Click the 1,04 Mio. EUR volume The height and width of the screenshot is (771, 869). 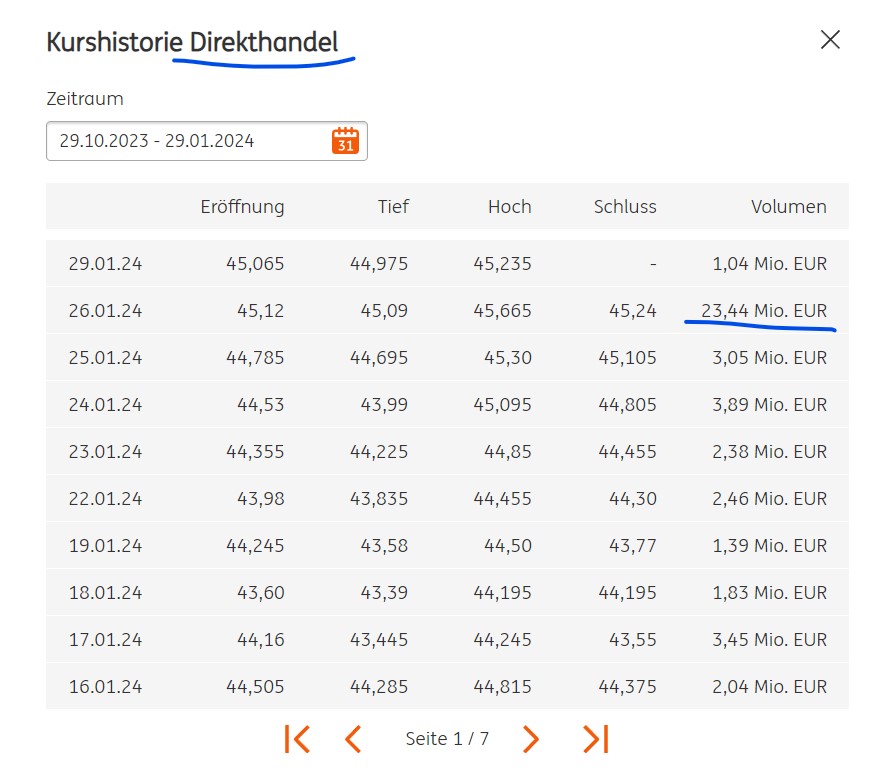tap(769, 263)
